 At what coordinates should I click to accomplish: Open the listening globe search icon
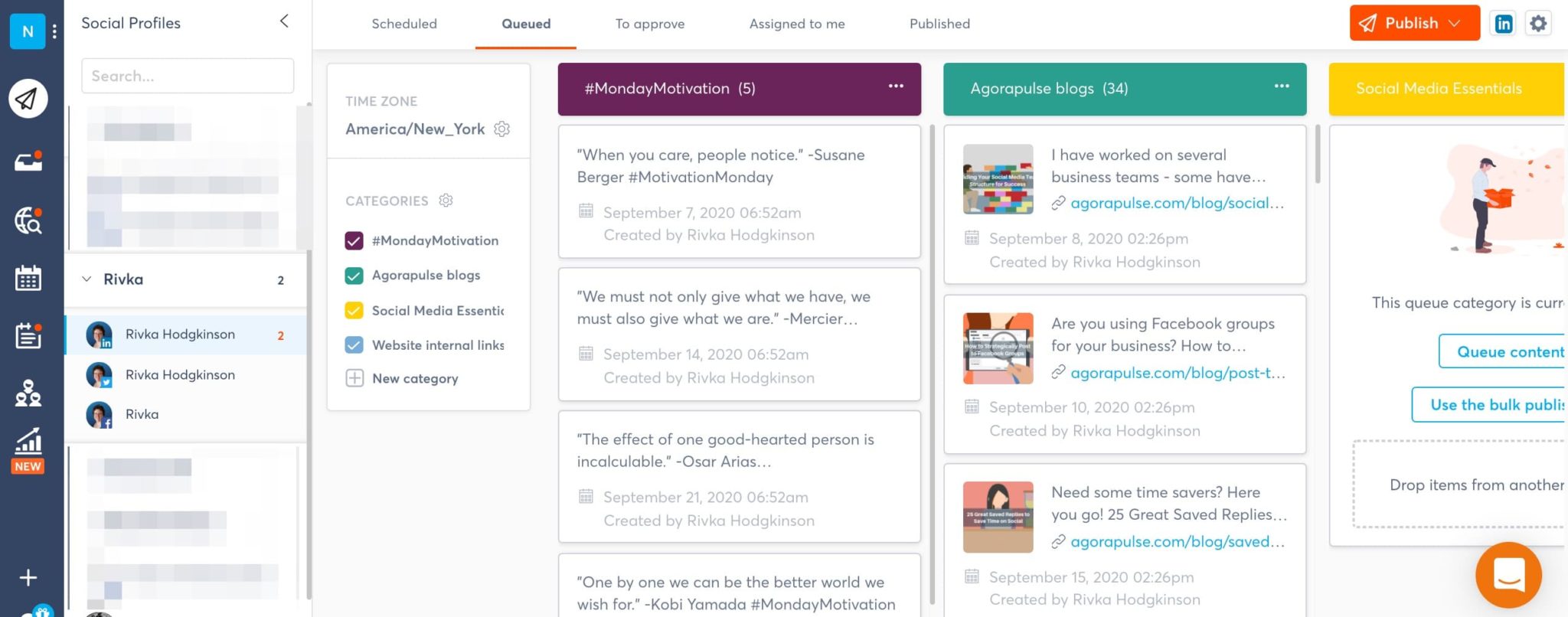tap(28, 221)
